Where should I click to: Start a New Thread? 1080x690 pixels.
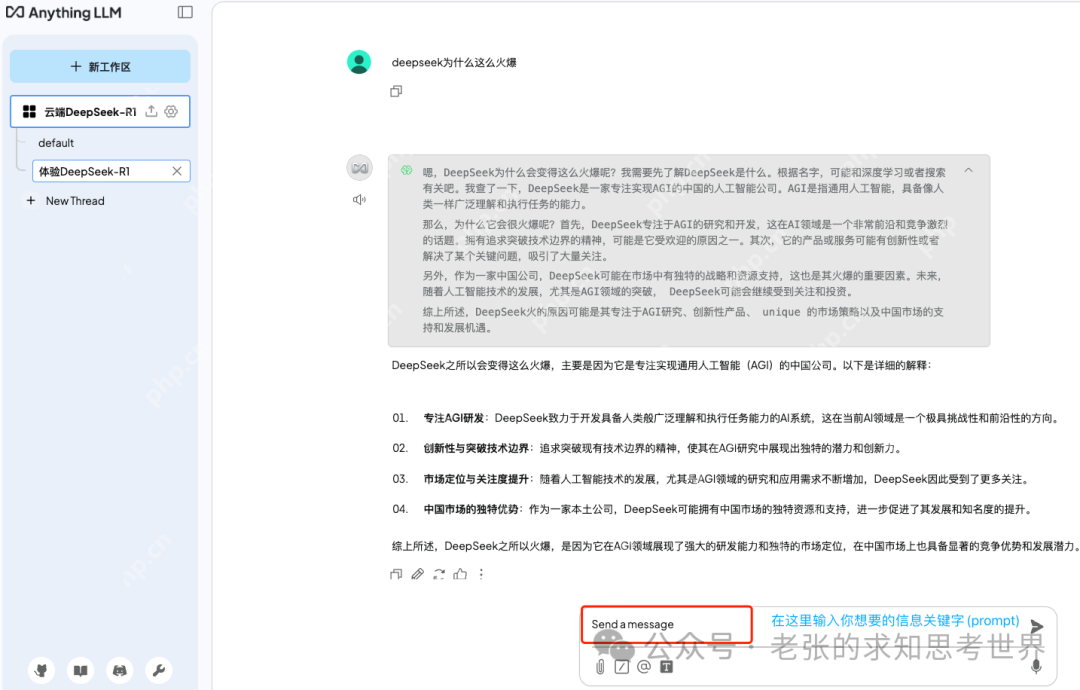pyautogui.click(x=74, y=201)
